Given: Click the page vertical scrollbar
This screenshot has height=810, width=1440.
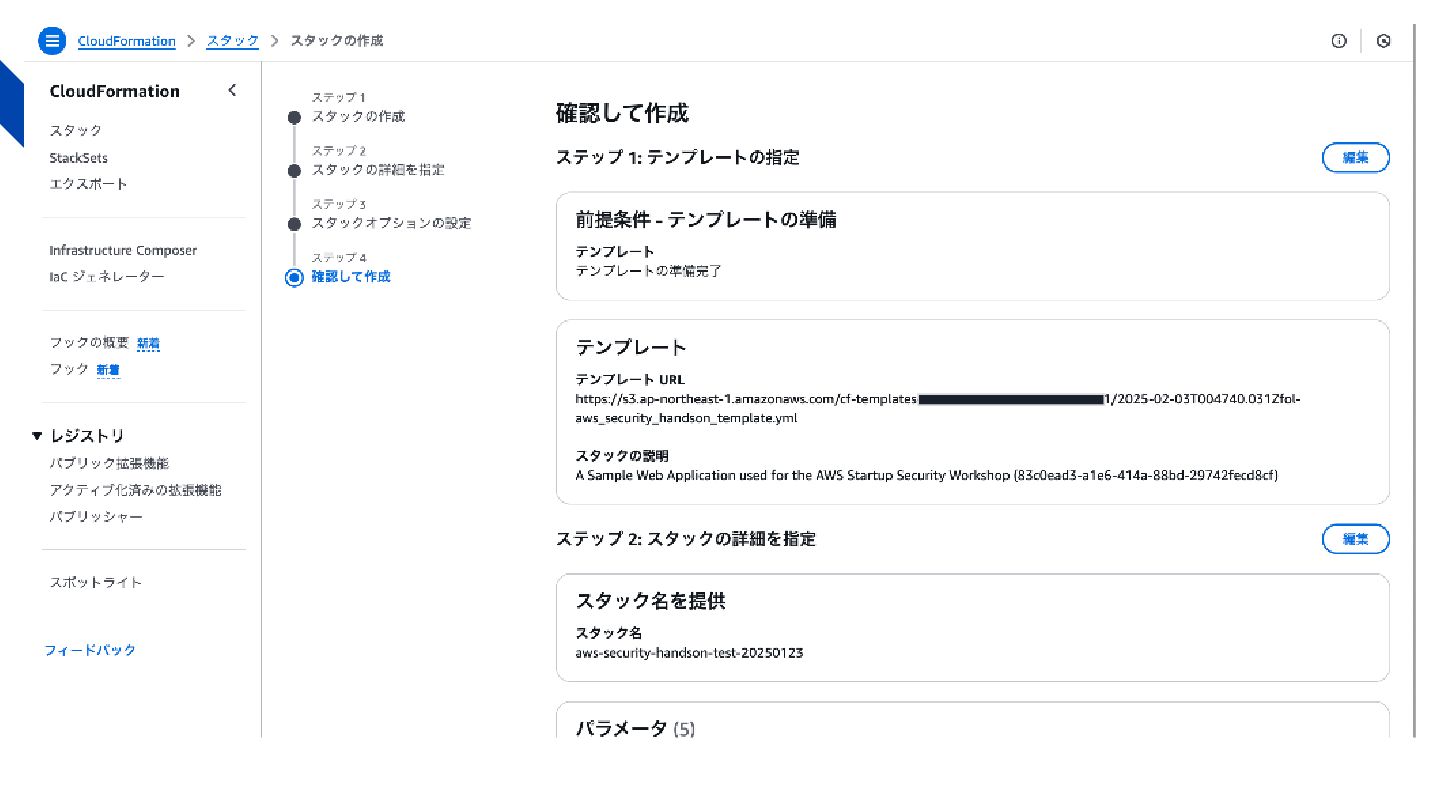Looking at the screenshot, I should click(1415, 380).
